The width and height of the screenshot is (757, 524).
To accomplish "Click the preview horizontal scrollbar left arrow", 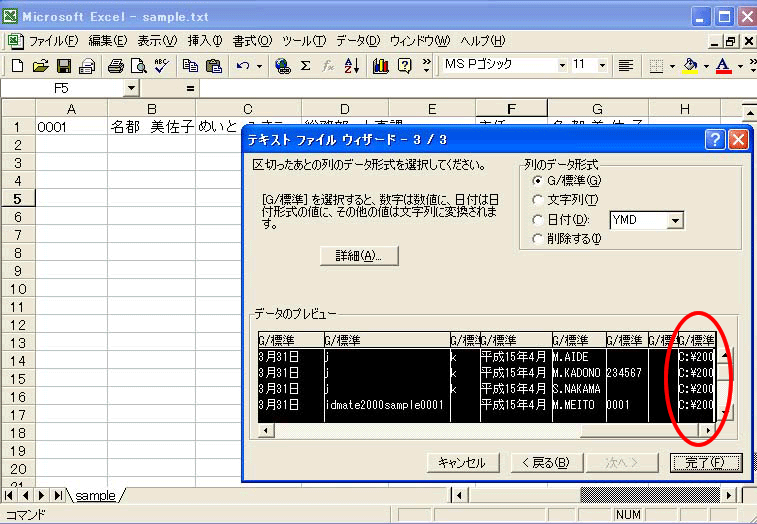I will point(266,430).
